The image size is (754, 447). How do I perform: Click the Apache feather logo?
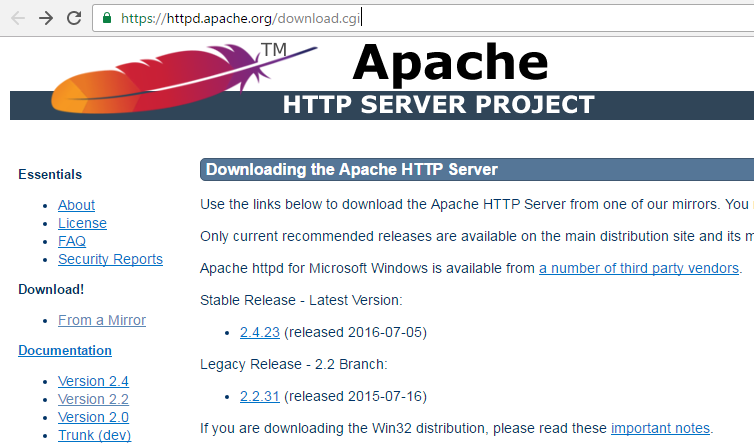coord(183,78)
